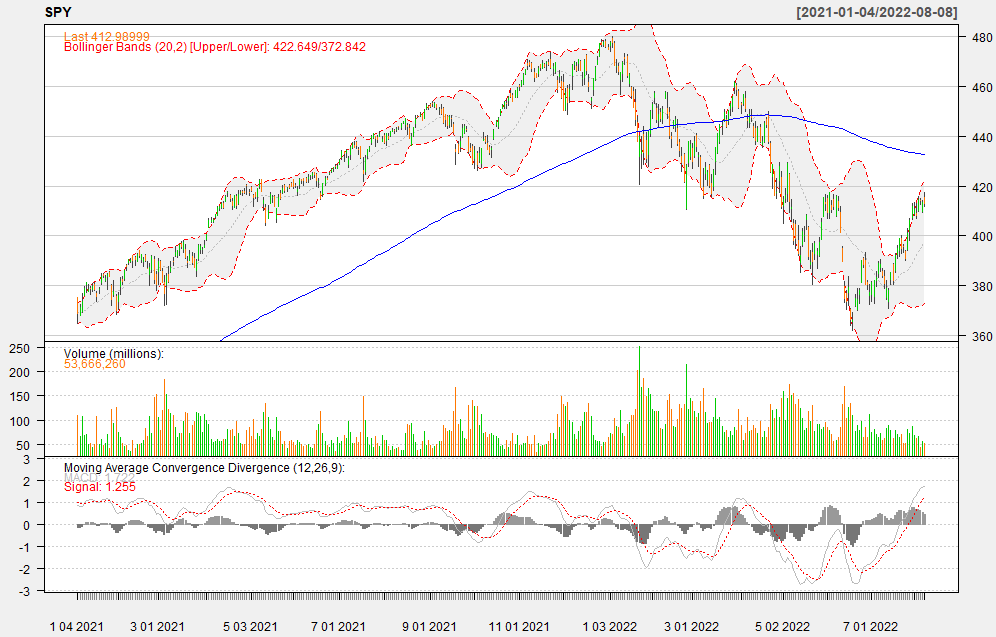This screenshot has width=996, height=637.
Task: Click the Moving Average Convergence Divergence label
Action: pos(204,467)
